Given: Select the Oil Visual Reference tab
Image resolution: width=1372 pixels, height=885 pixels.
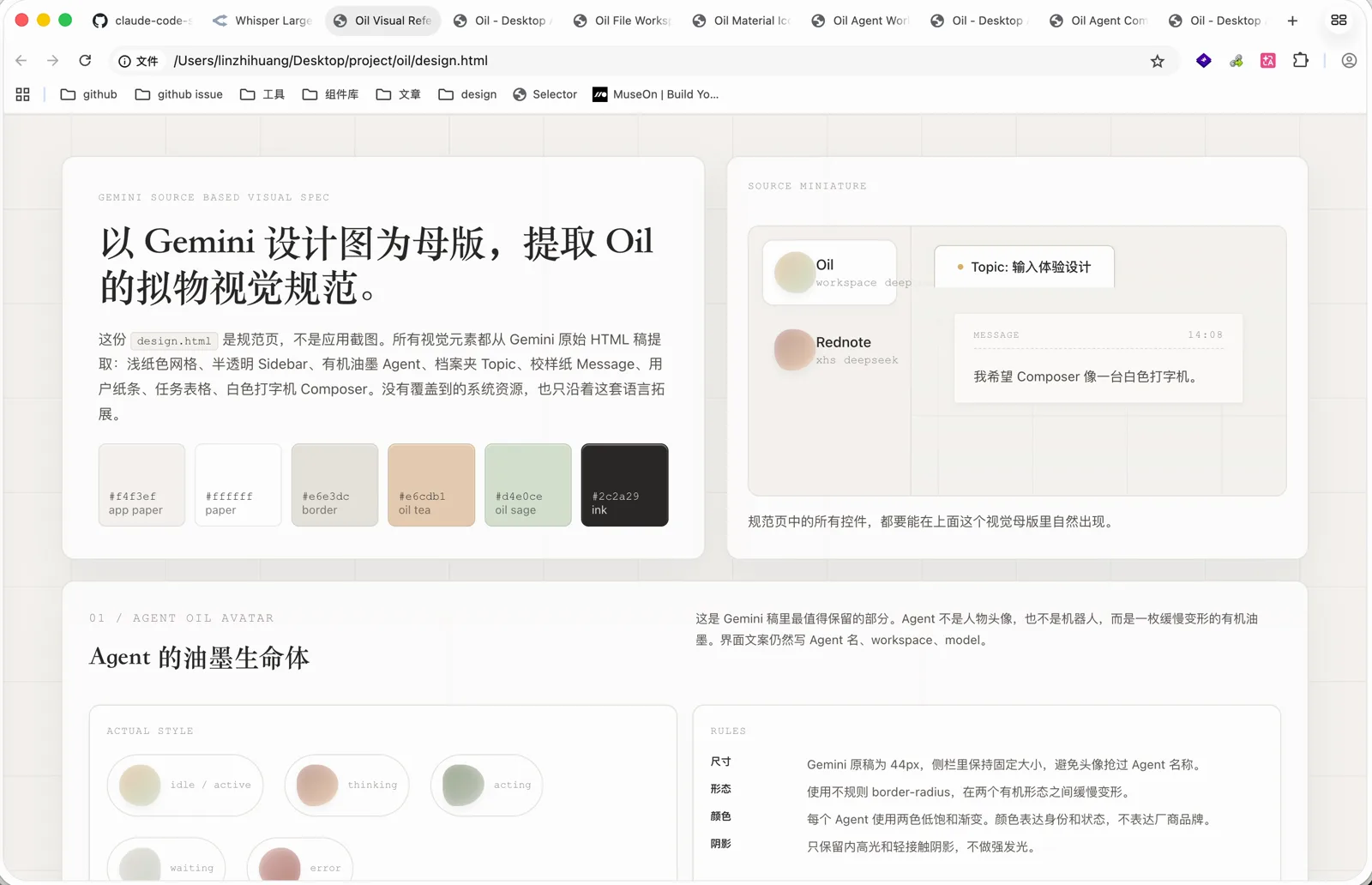Looking at the screenshot, I should 382,21.
